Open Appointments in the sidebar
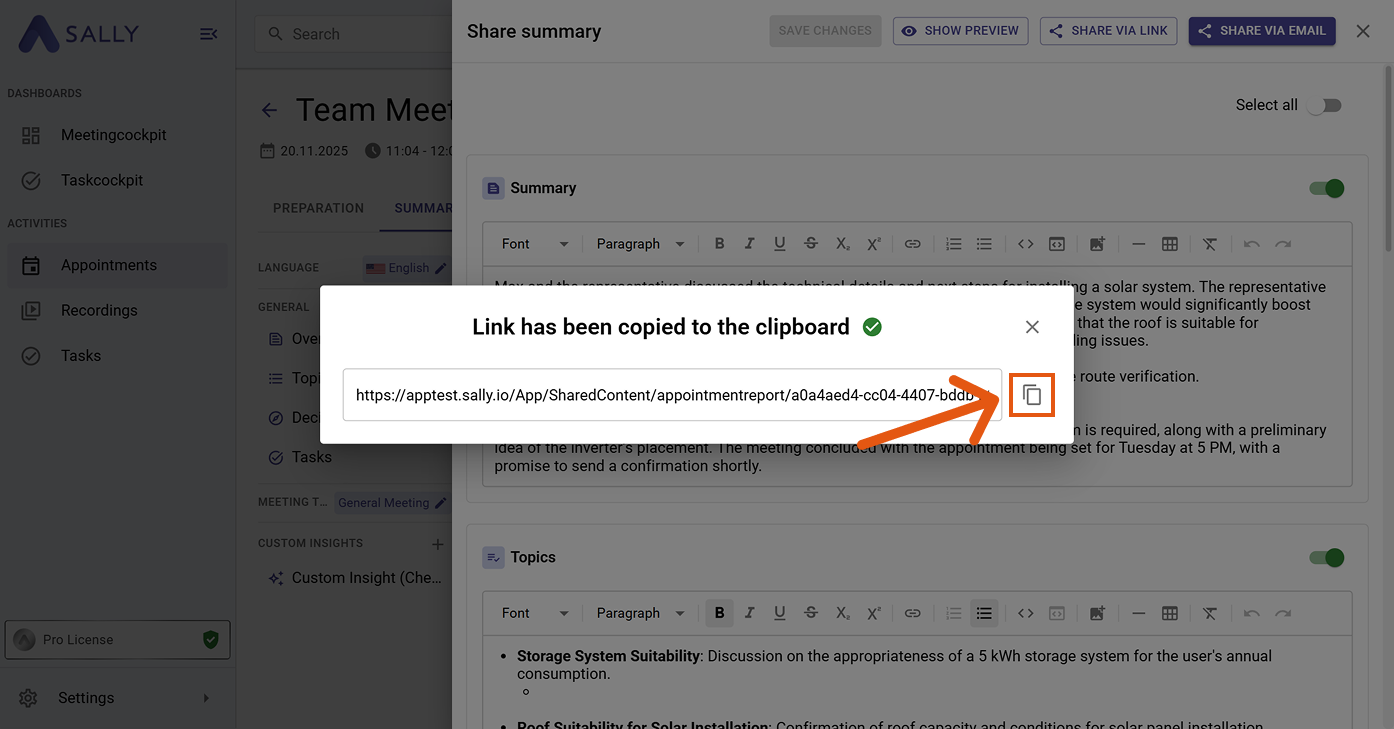This screenshot has height=729, width=1394. 108,265
